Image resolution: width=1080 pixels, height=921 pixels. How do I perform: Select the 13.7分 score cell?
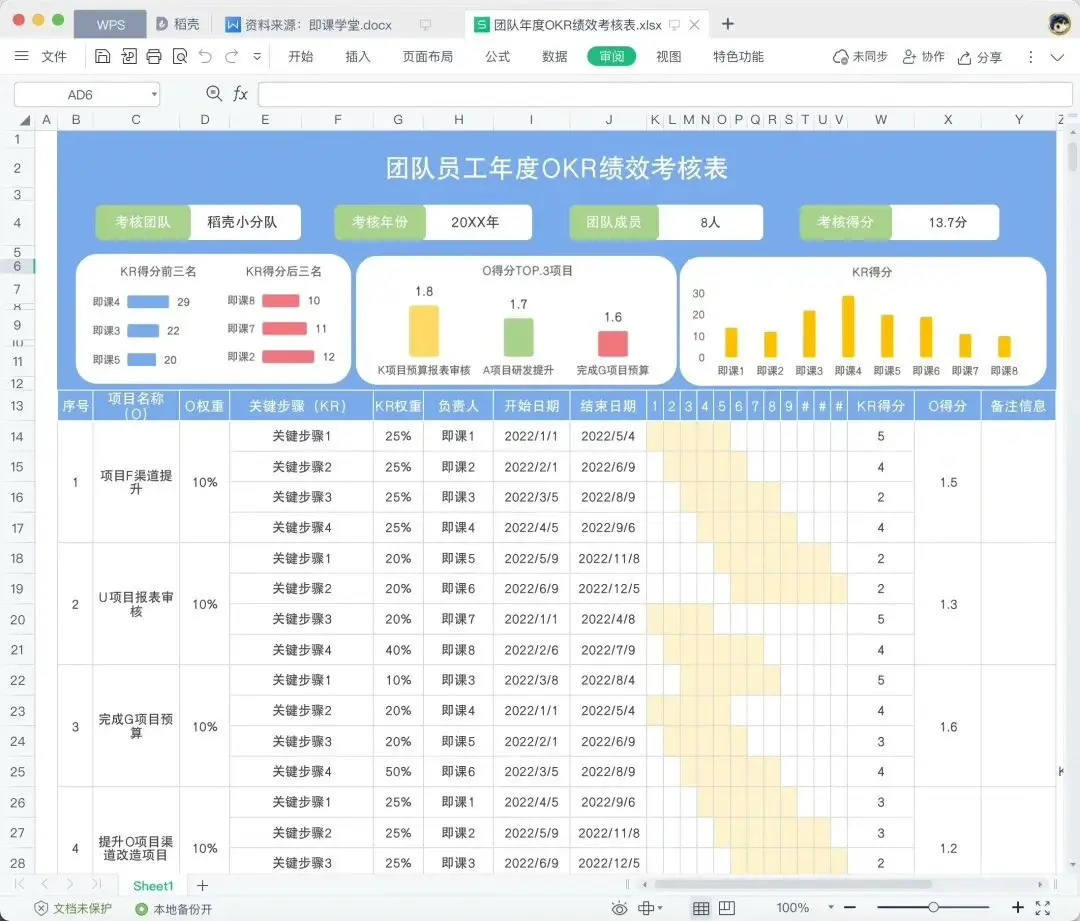coord(946,222)
